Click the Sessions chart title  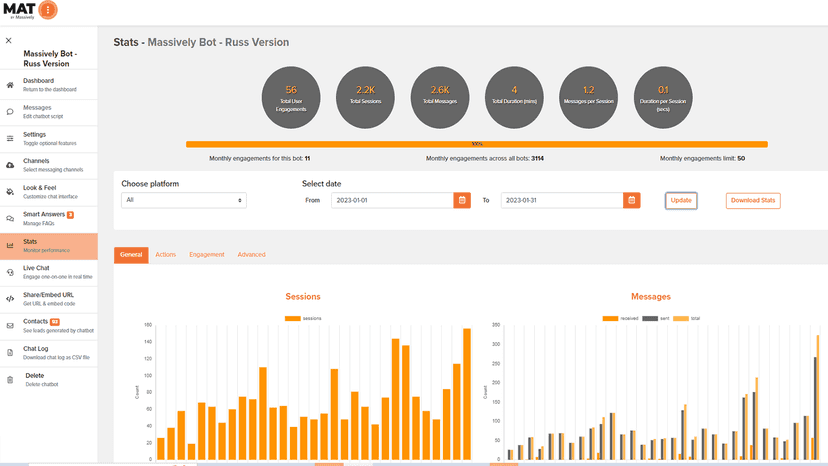point(303,296)
